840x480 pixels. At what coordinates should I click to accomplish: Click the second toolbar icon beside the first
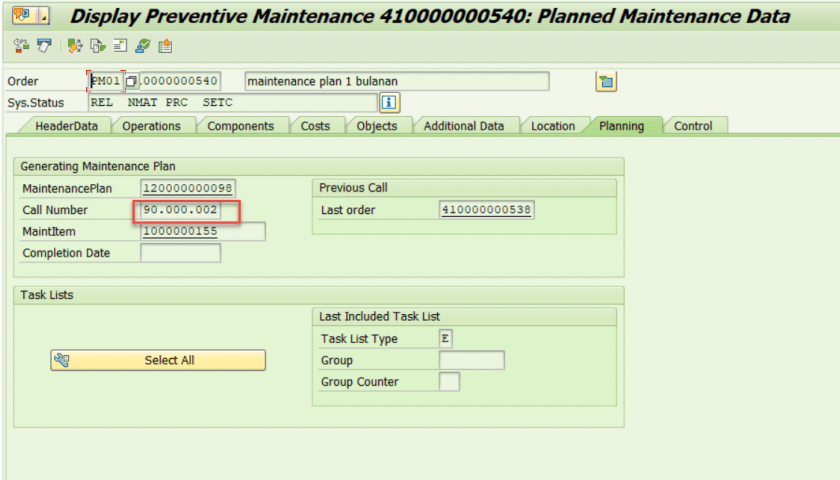tap(43, 46)
